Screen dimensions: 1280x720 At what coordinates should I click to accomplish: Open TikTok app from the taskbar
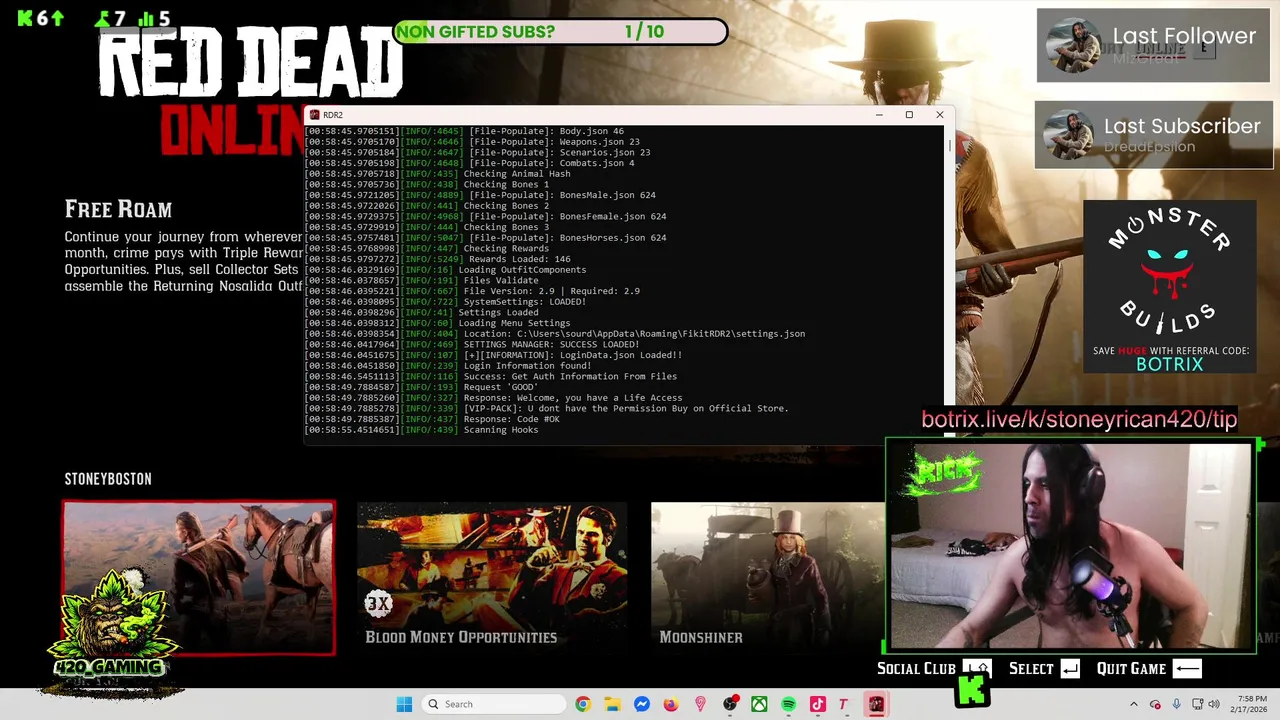pyautogui.click(x=818, y=704)
